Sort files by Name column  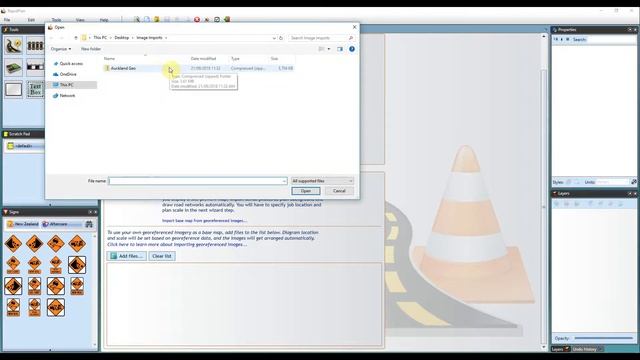click(109, 59)
